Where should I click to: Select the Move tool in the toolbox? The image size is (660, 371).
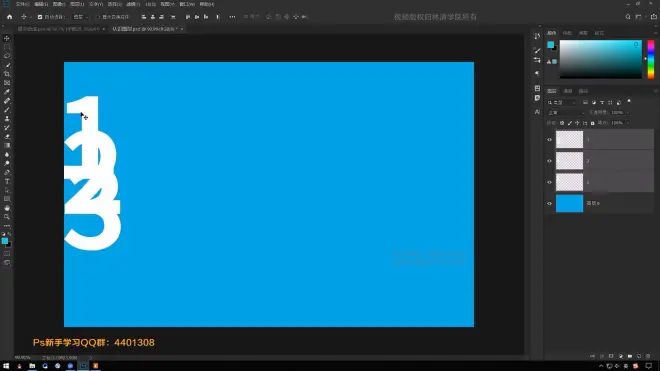tap(7, 38)
